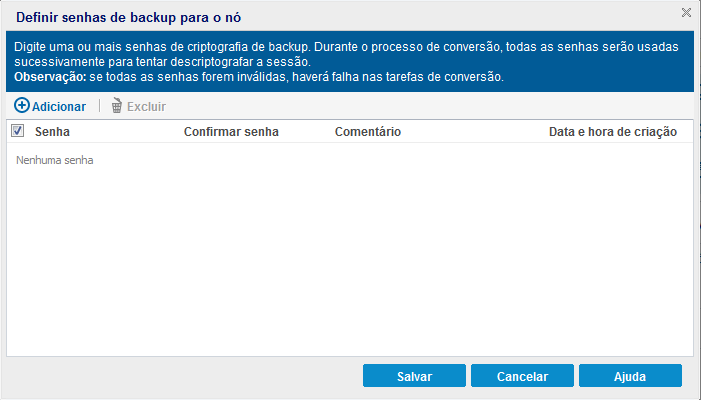Image resolution: width=701 pixels, height=401 pixels.
Task: Click the Adicionar text label
Action: click(x=59, y=106)
